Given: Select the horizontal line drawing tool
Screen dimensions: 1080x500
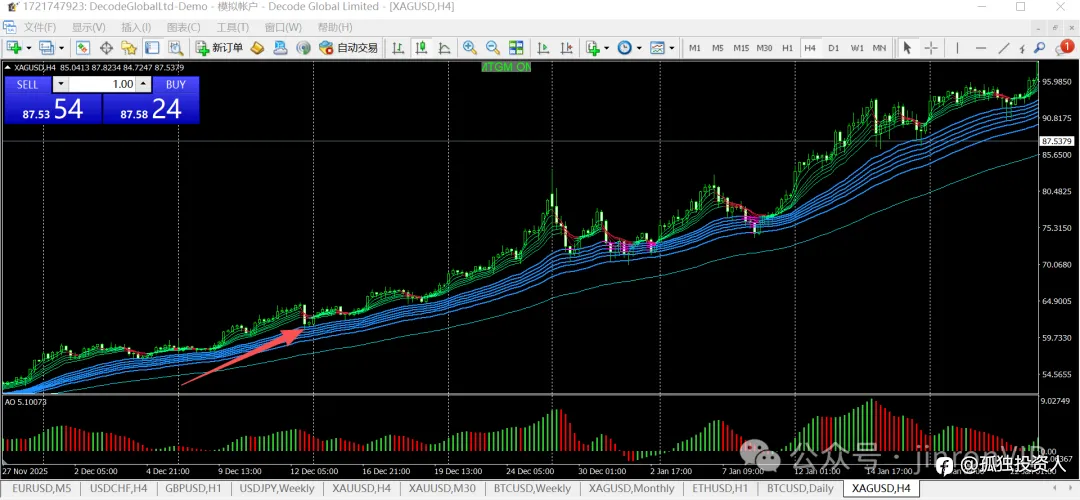Looking at the screenshot, I should point(981,48).
